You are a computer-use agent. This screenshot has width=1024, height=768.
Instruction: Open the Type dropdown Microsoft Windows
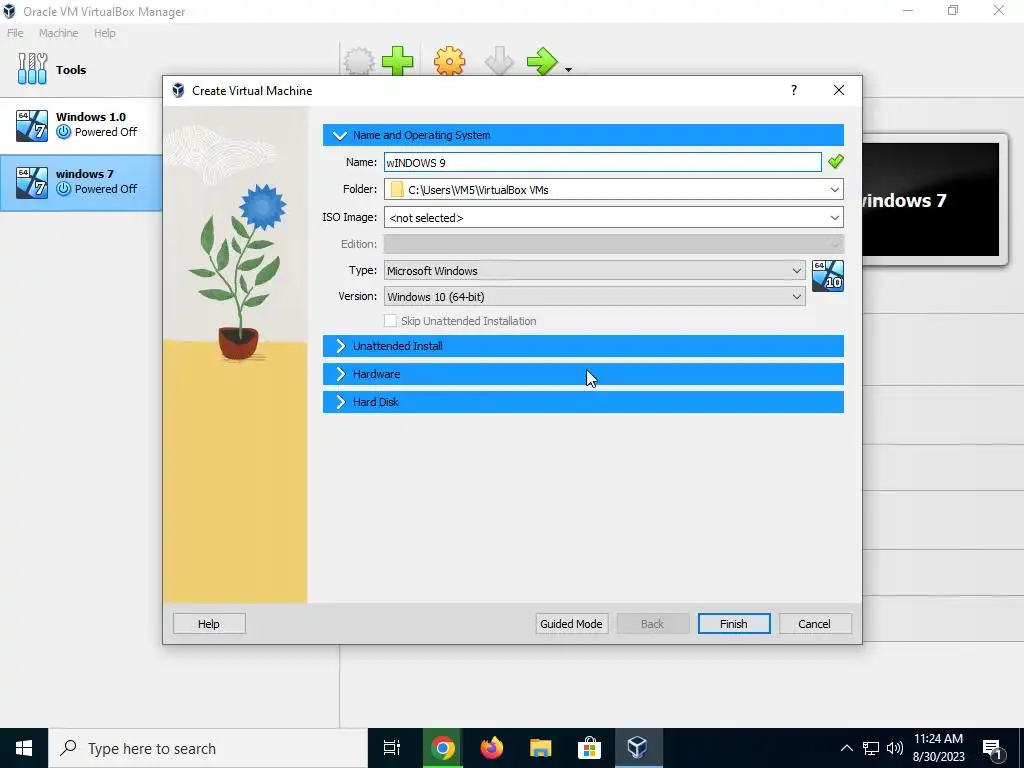click(594, 270)
